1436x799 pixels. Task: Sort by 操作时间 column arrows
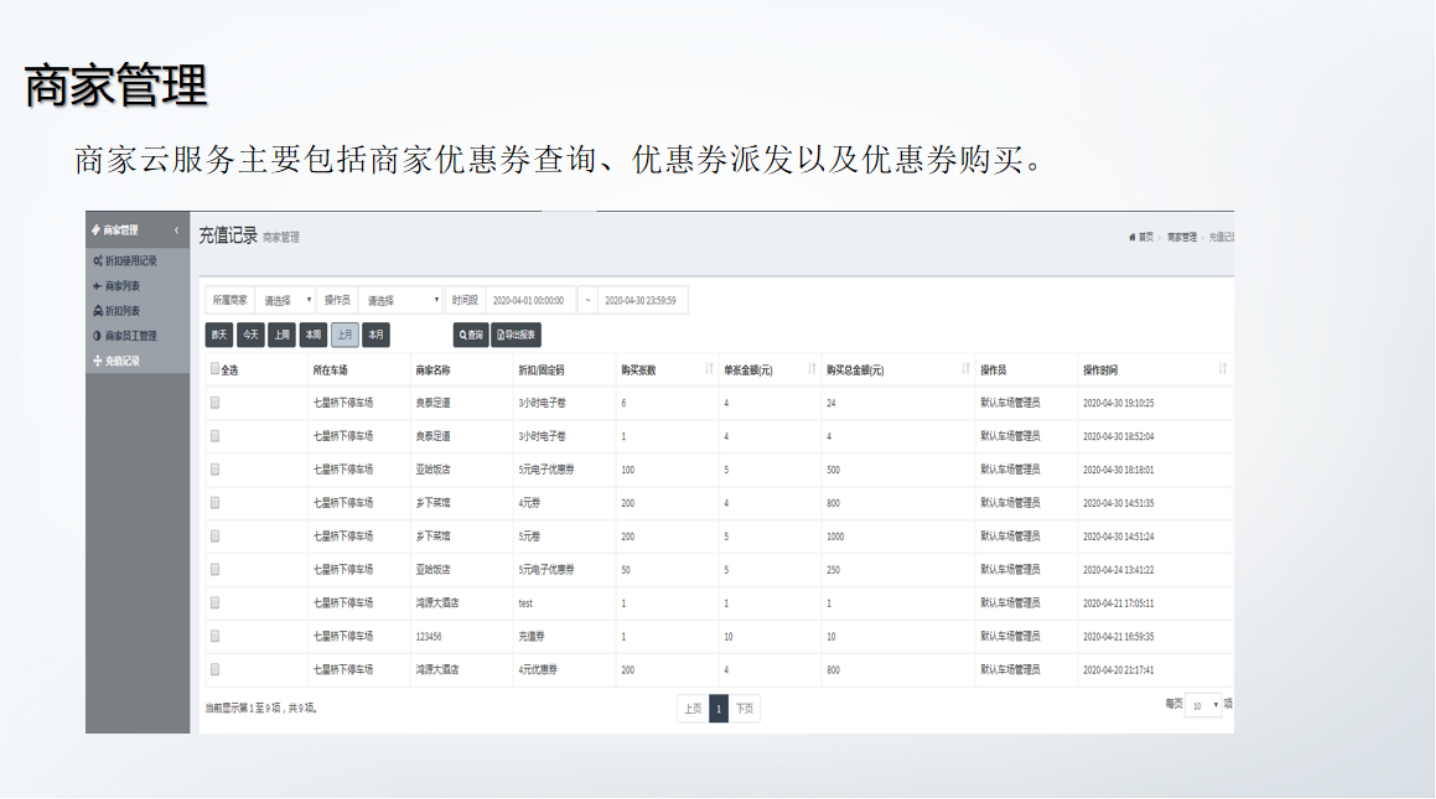1222,370
